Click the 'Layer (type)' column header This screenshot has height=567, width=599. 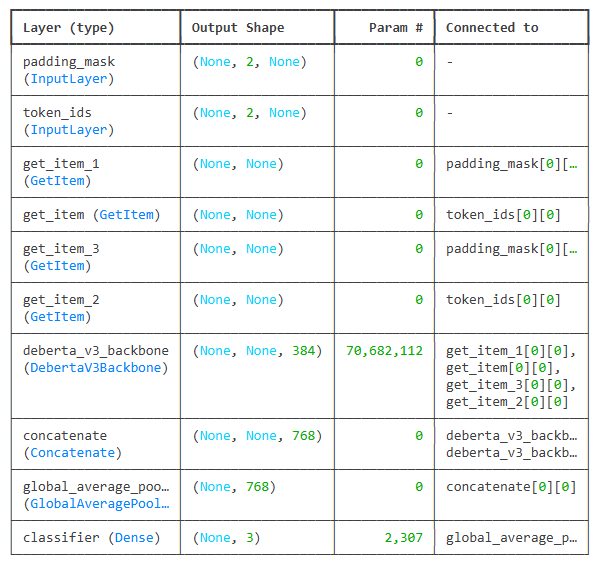pyautogui.click(x=69, y=28)
